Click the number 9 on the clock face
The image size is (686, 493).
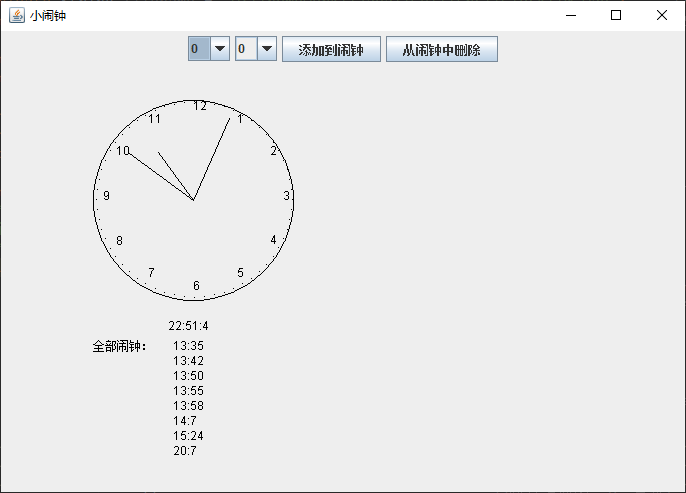coord(106,196)
